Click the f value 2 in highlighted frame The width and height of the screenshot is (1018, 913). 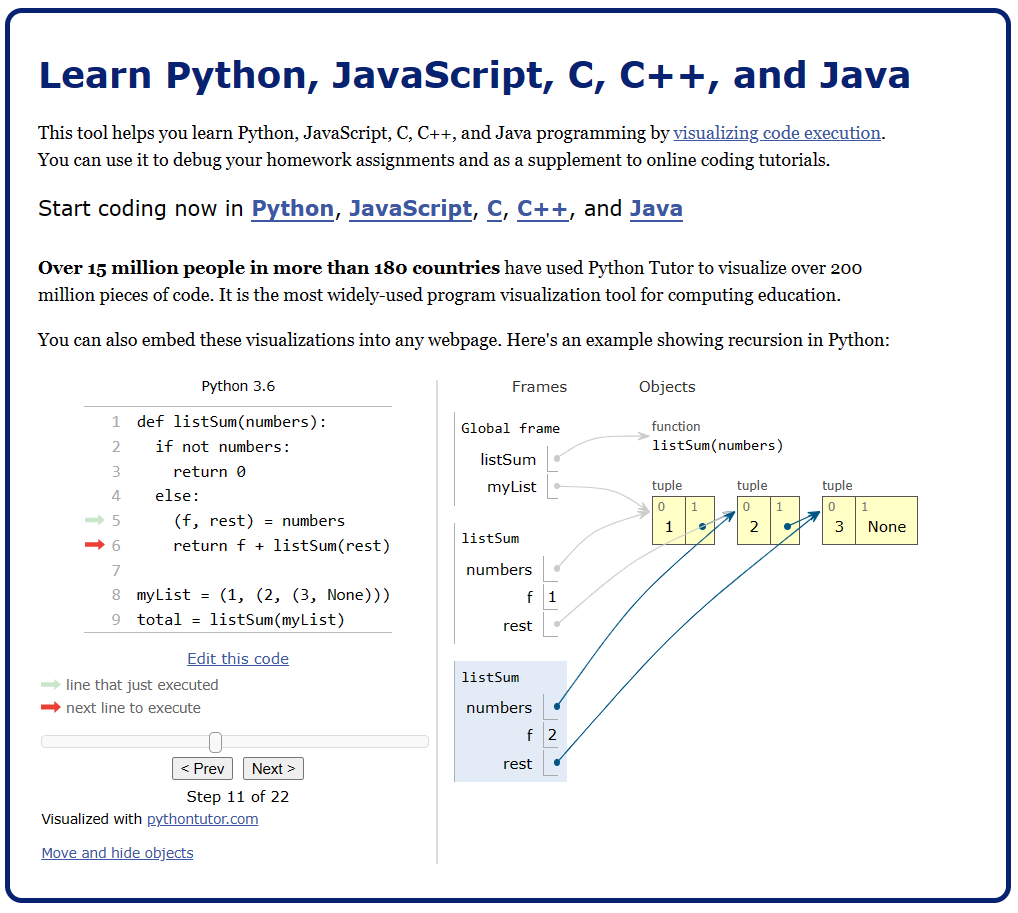point(552,735)
